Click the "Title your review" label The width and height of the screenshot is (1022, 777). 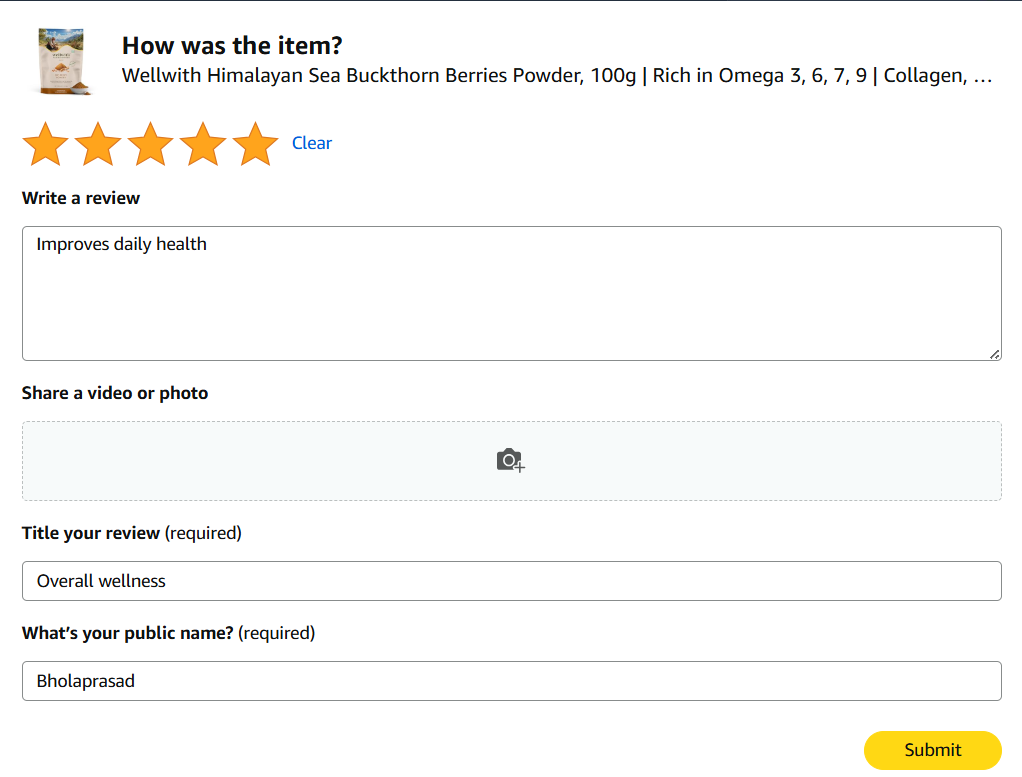click(91, 533)
